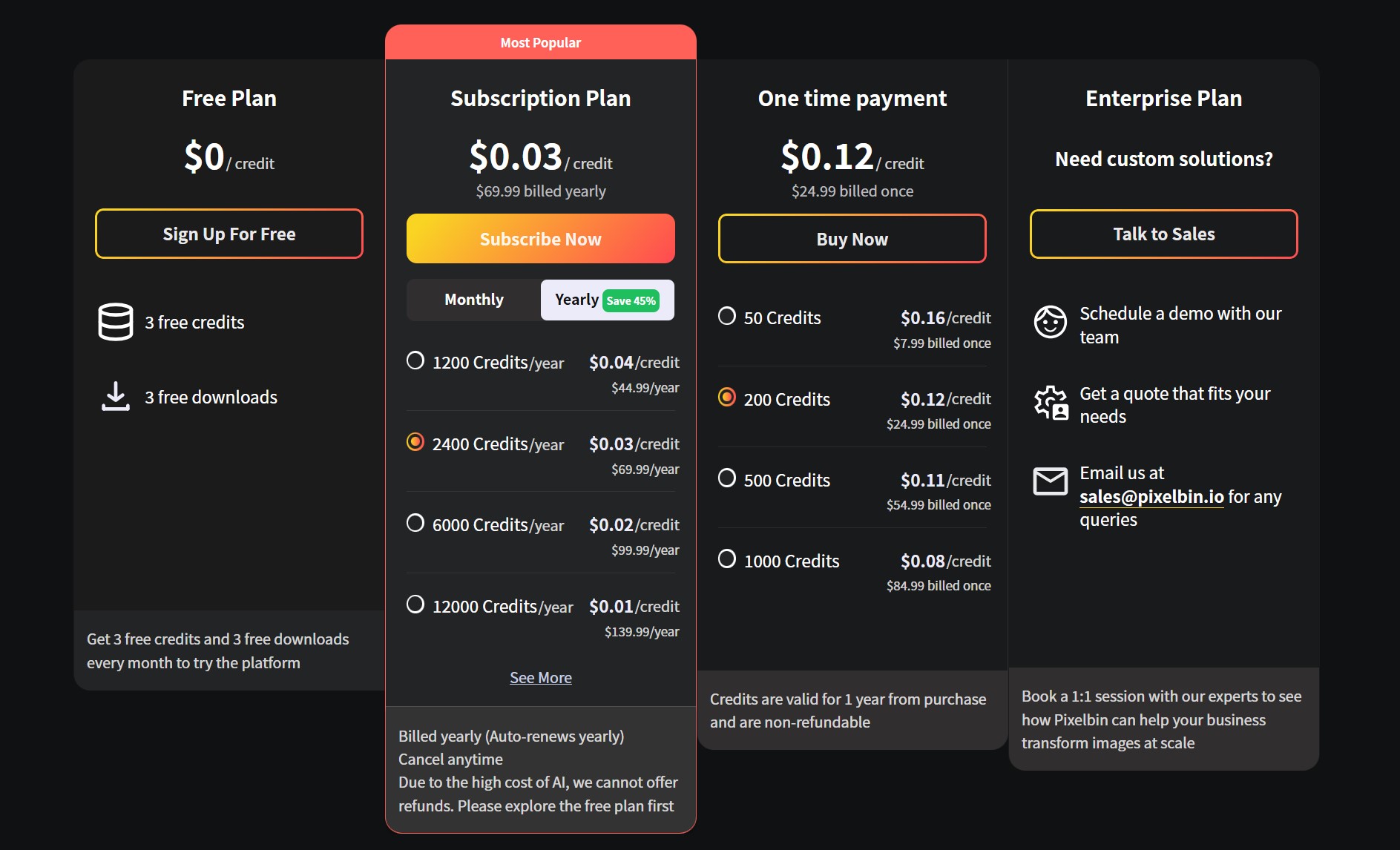Click the free credits database icon
Image resolution: width=1400 pixels, height=850 pixels.
click(x=116, y=322)
